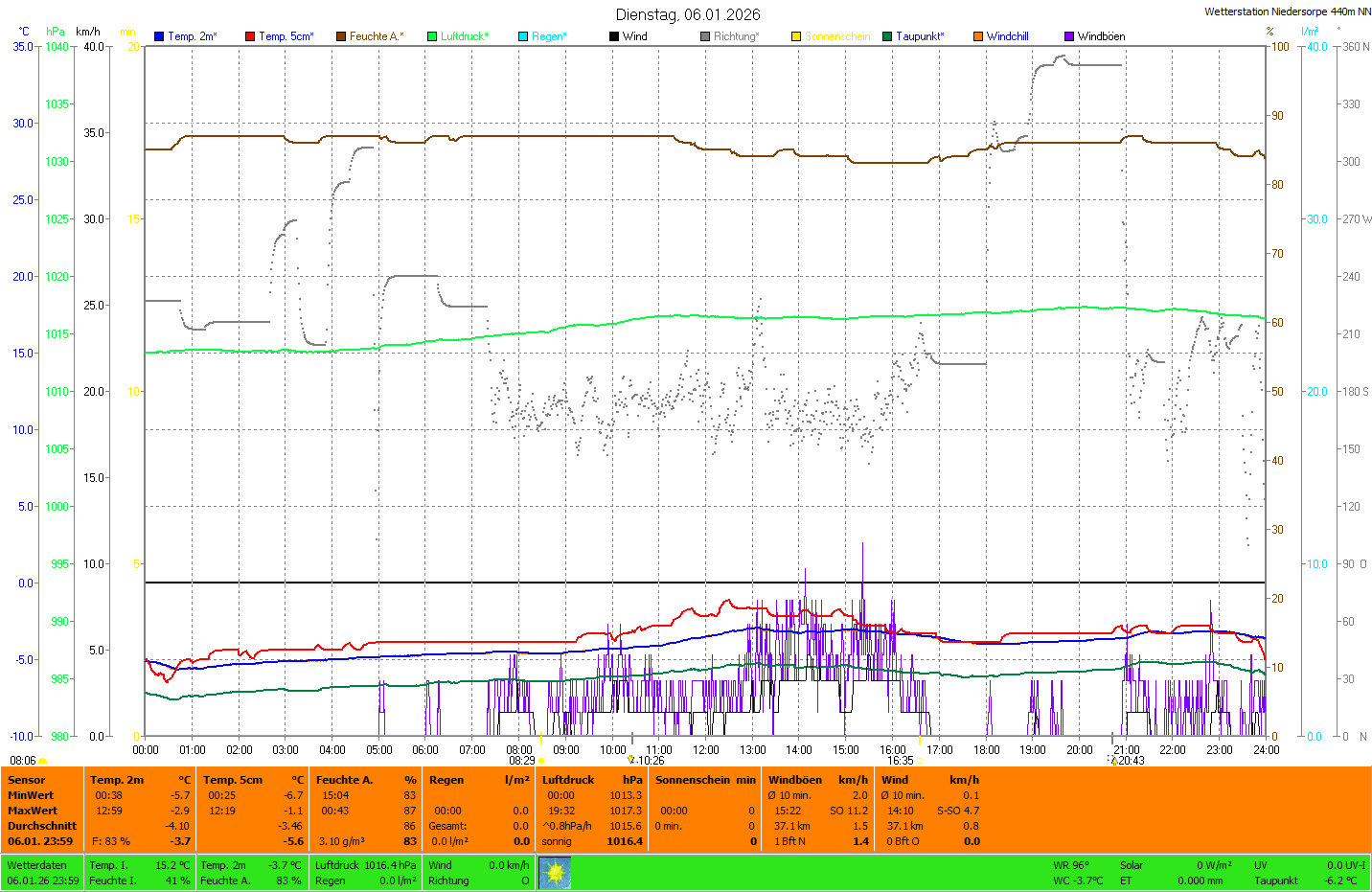
Task: Click the yellow Sonnenschein legend square
Action: (x=796, y=36)
